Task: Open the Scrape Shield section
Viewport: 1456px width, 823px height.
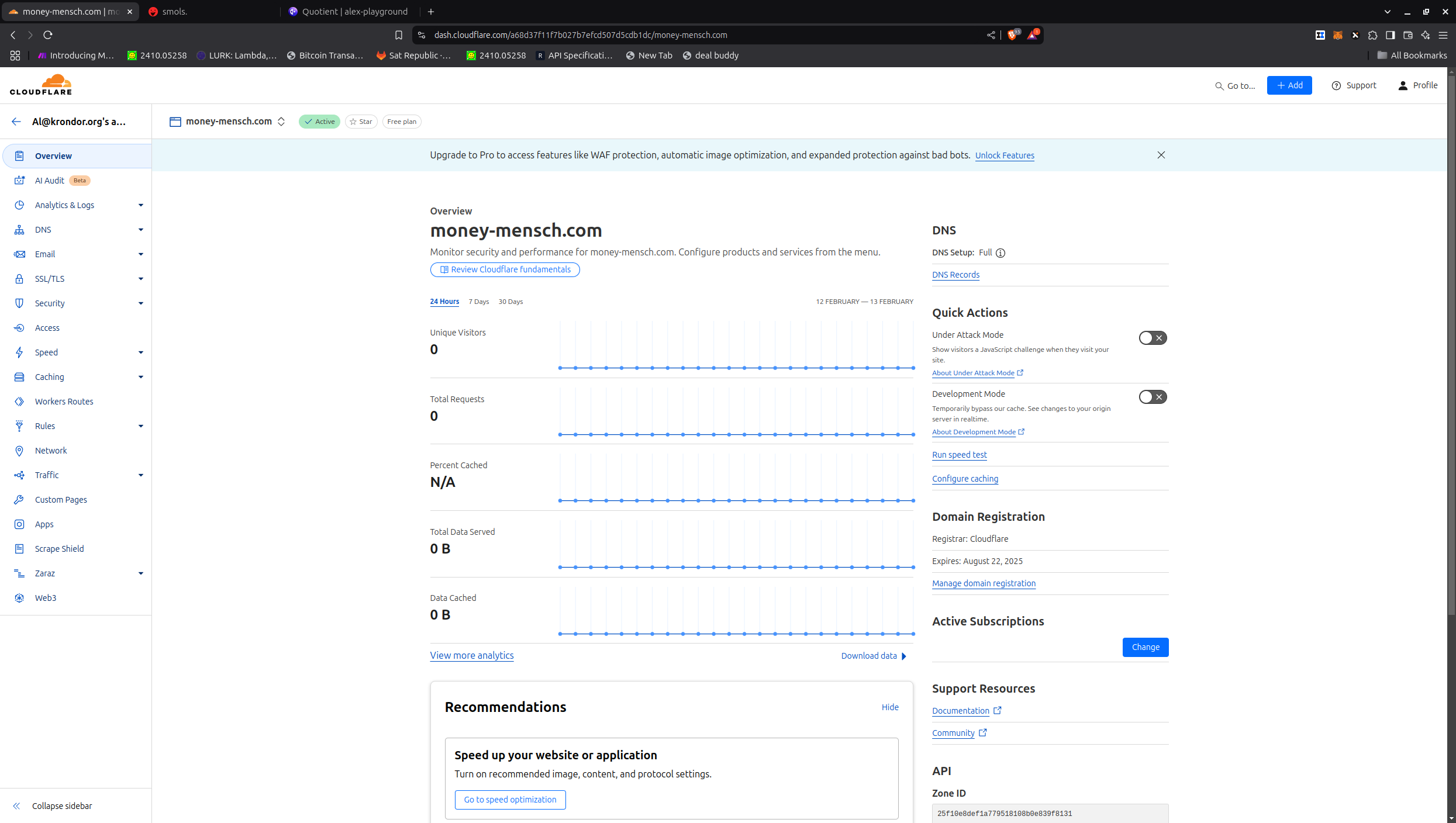Action: pyautogui.click(x=58, y=548)
